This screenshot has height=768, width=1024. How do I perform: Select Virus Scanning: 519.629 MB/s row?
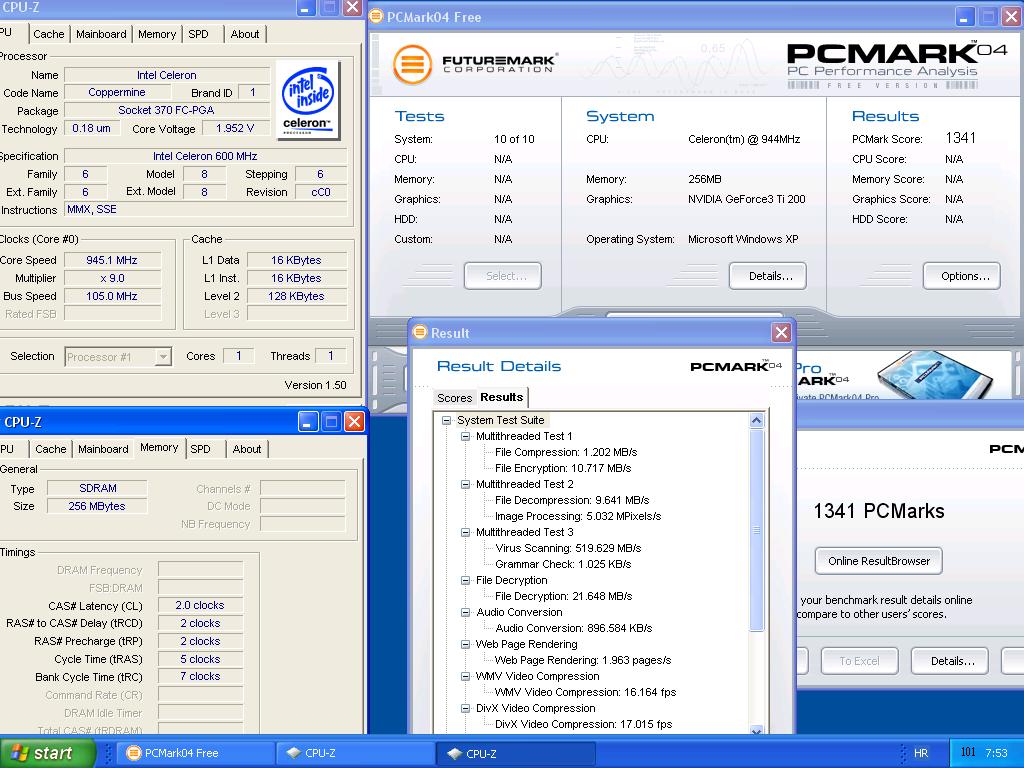pyautogui.click(x=568, y=549)
